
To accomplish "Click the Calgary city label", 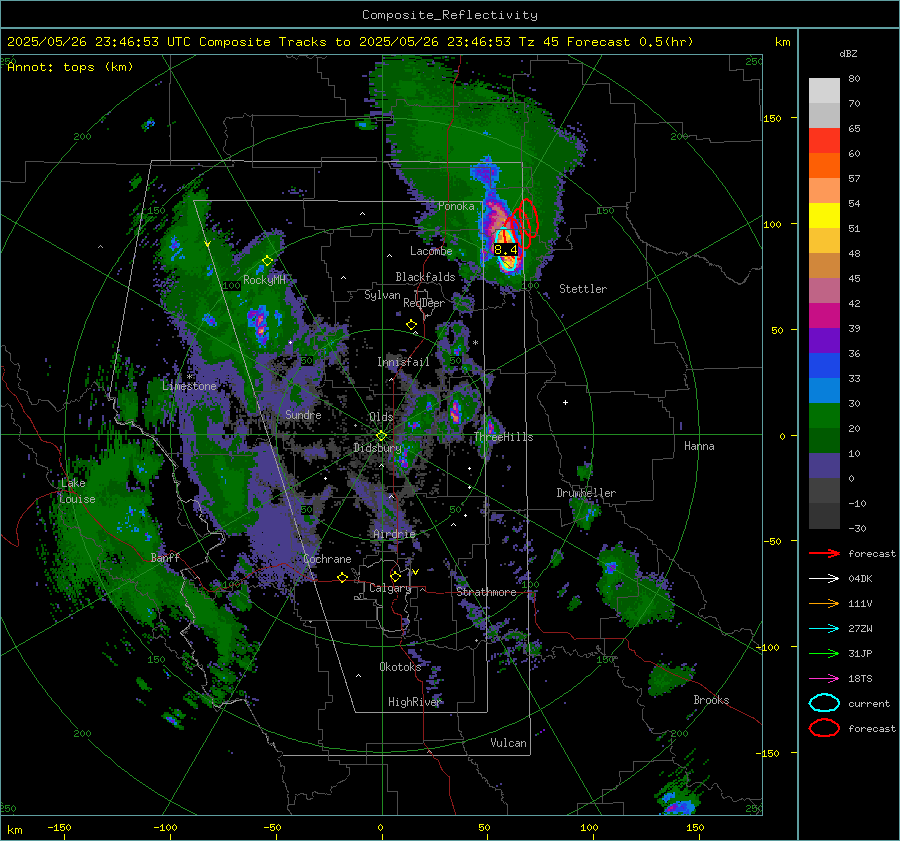I will pos(390,588).
